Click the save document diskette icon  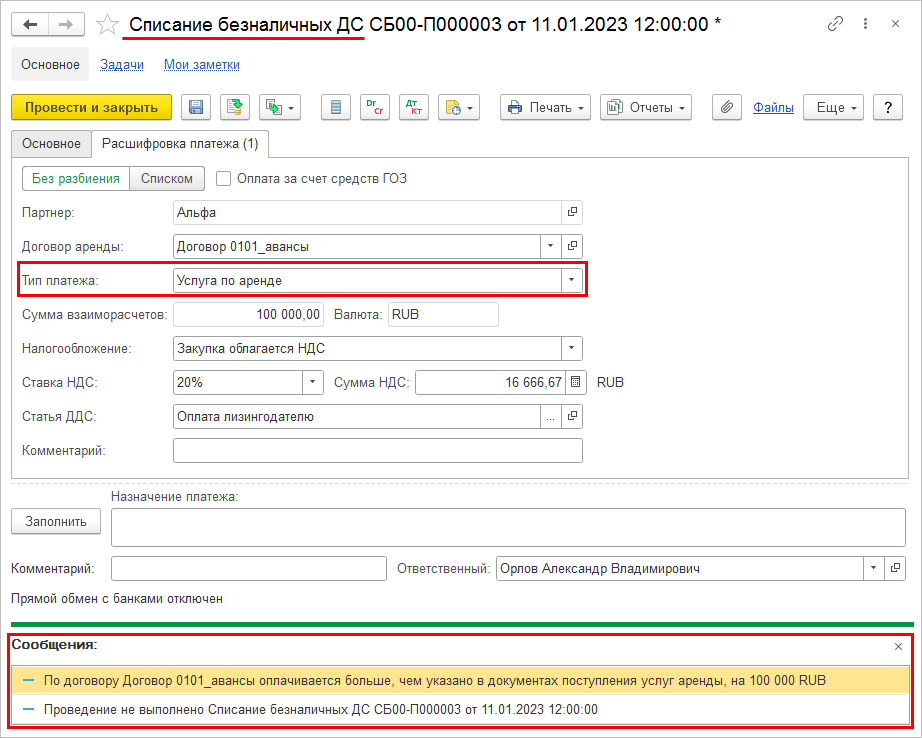click(x=196, y=108)
